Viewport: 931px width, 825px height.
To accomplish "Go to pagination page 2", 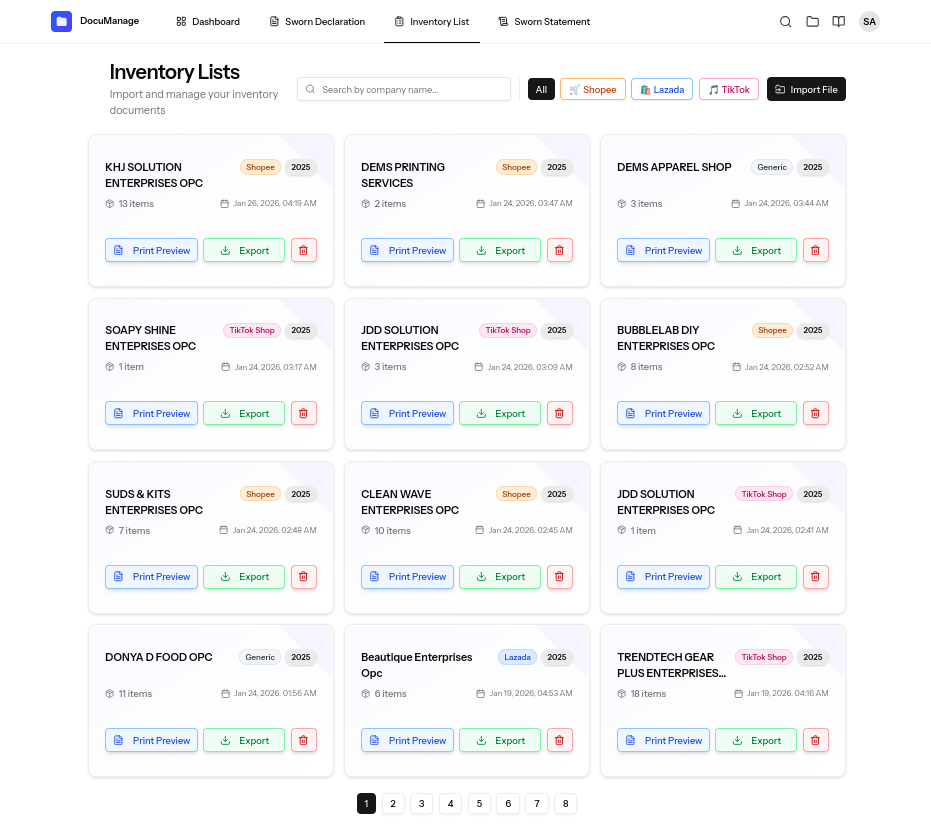I will 393,804.
